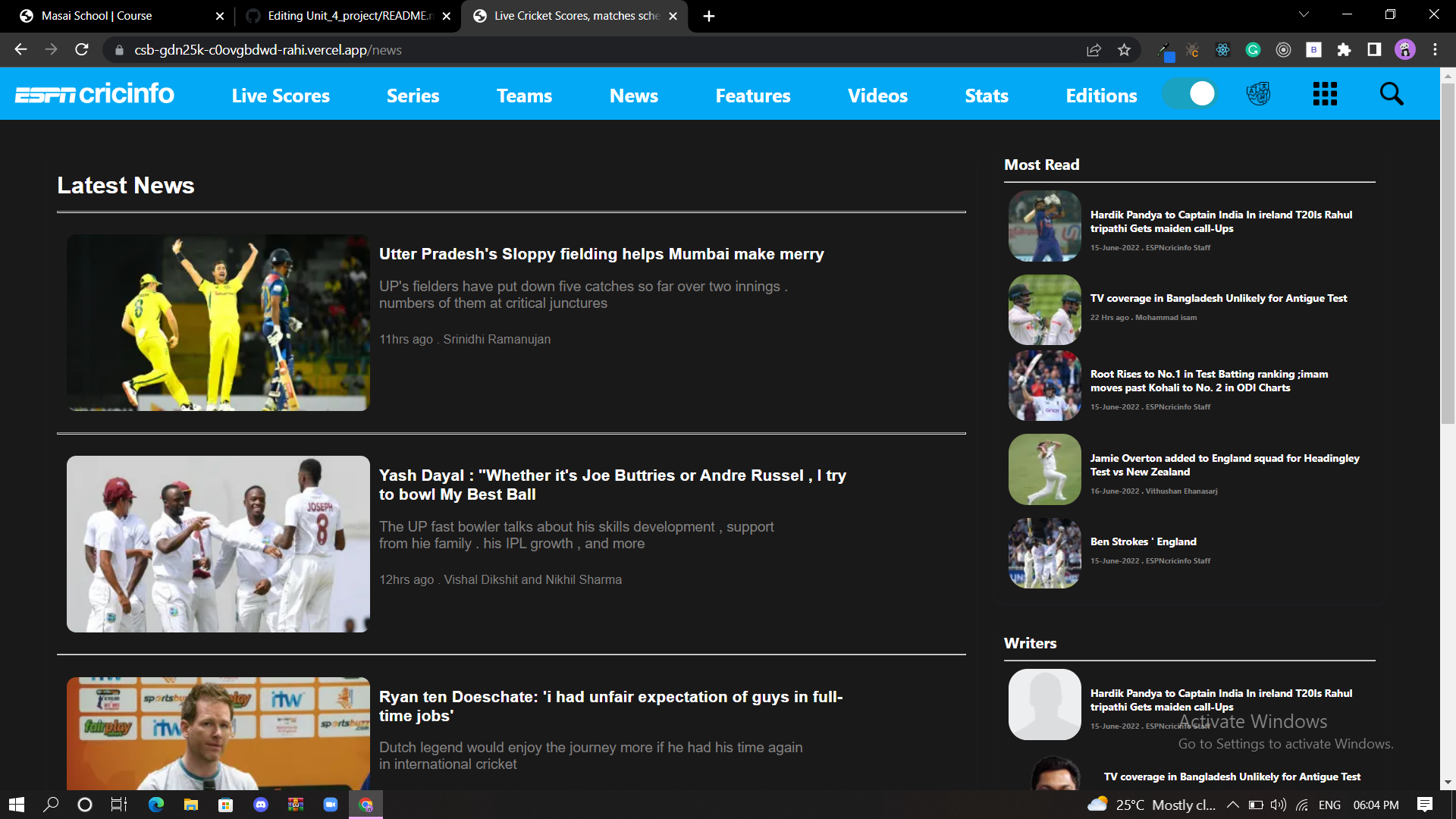
Task: Open Chrome's three-dot menu
Action: coord(1435,50)
